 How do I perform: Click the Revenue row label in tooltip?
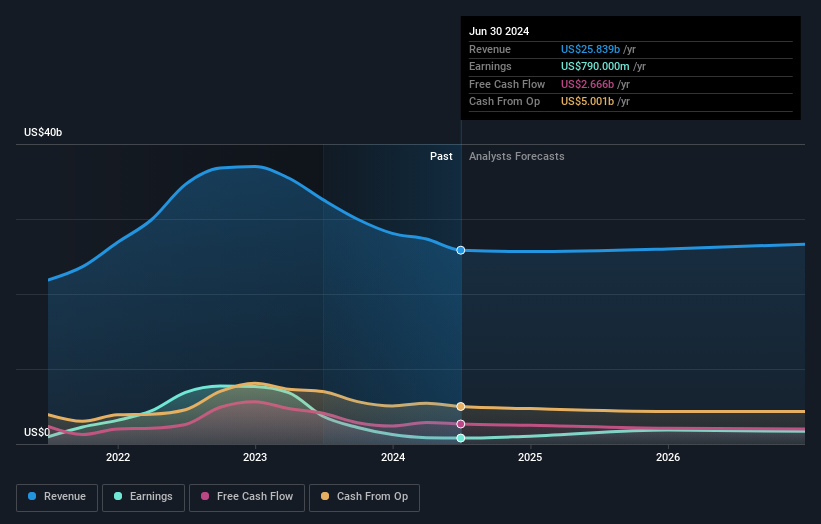(x=490, y=49)
